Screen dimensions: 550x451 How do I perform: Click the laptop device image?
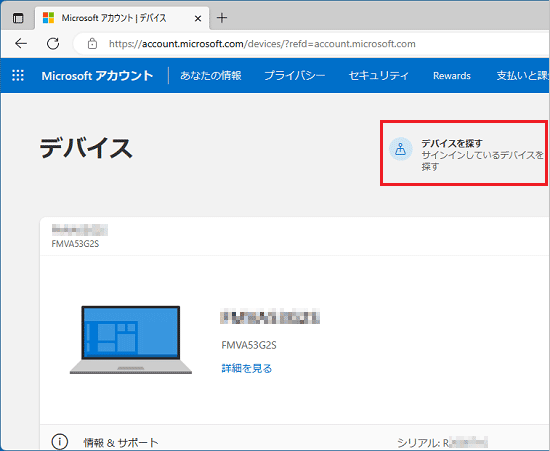pos(130,339)
